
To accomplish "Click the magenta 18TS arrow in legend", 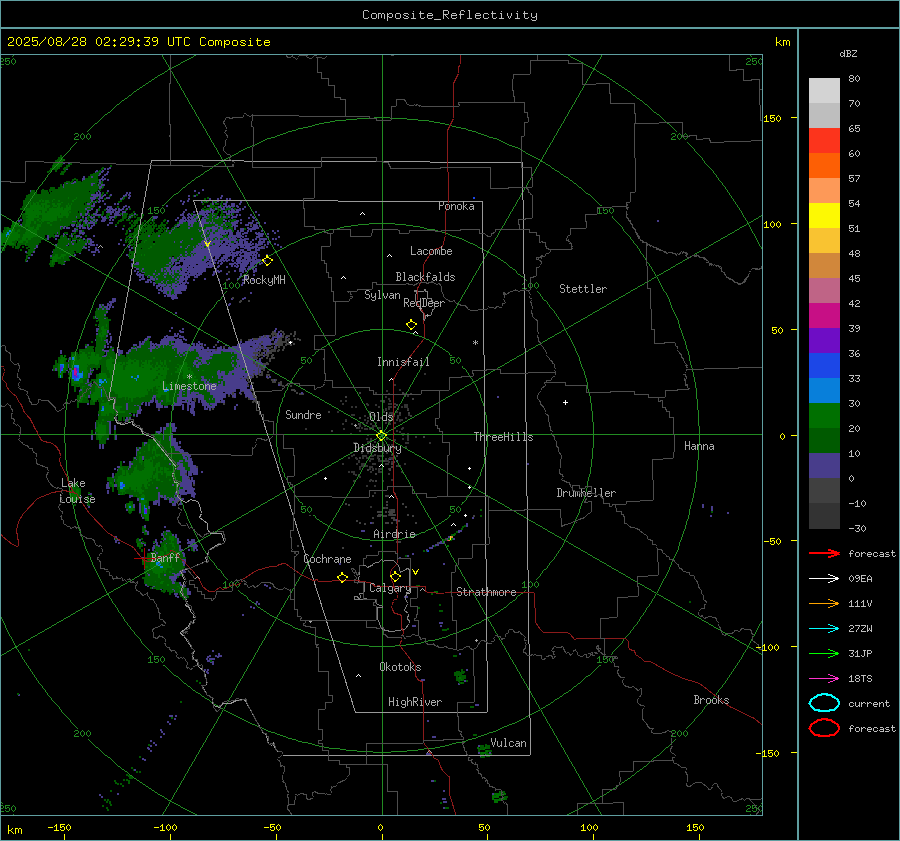I will point(824,679).
